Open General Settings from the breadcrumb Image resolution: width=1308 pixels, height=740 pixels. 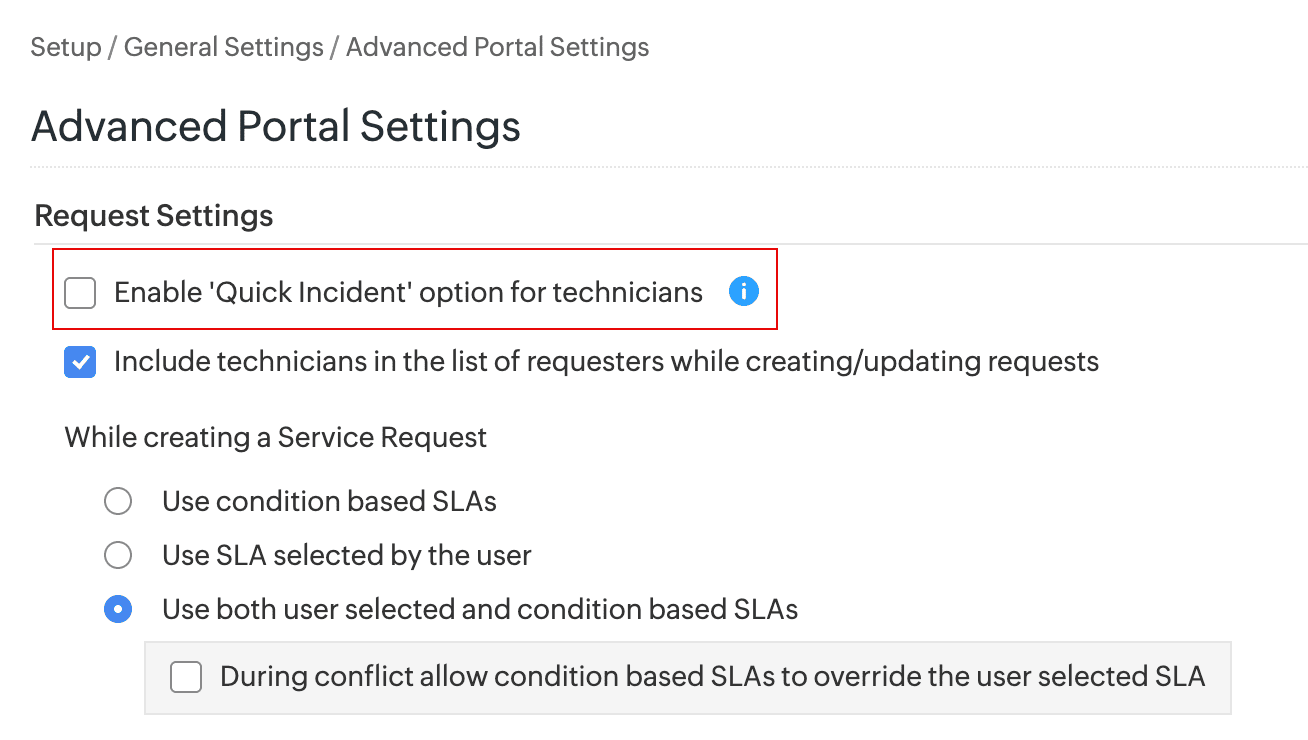(x=223, y=47)
